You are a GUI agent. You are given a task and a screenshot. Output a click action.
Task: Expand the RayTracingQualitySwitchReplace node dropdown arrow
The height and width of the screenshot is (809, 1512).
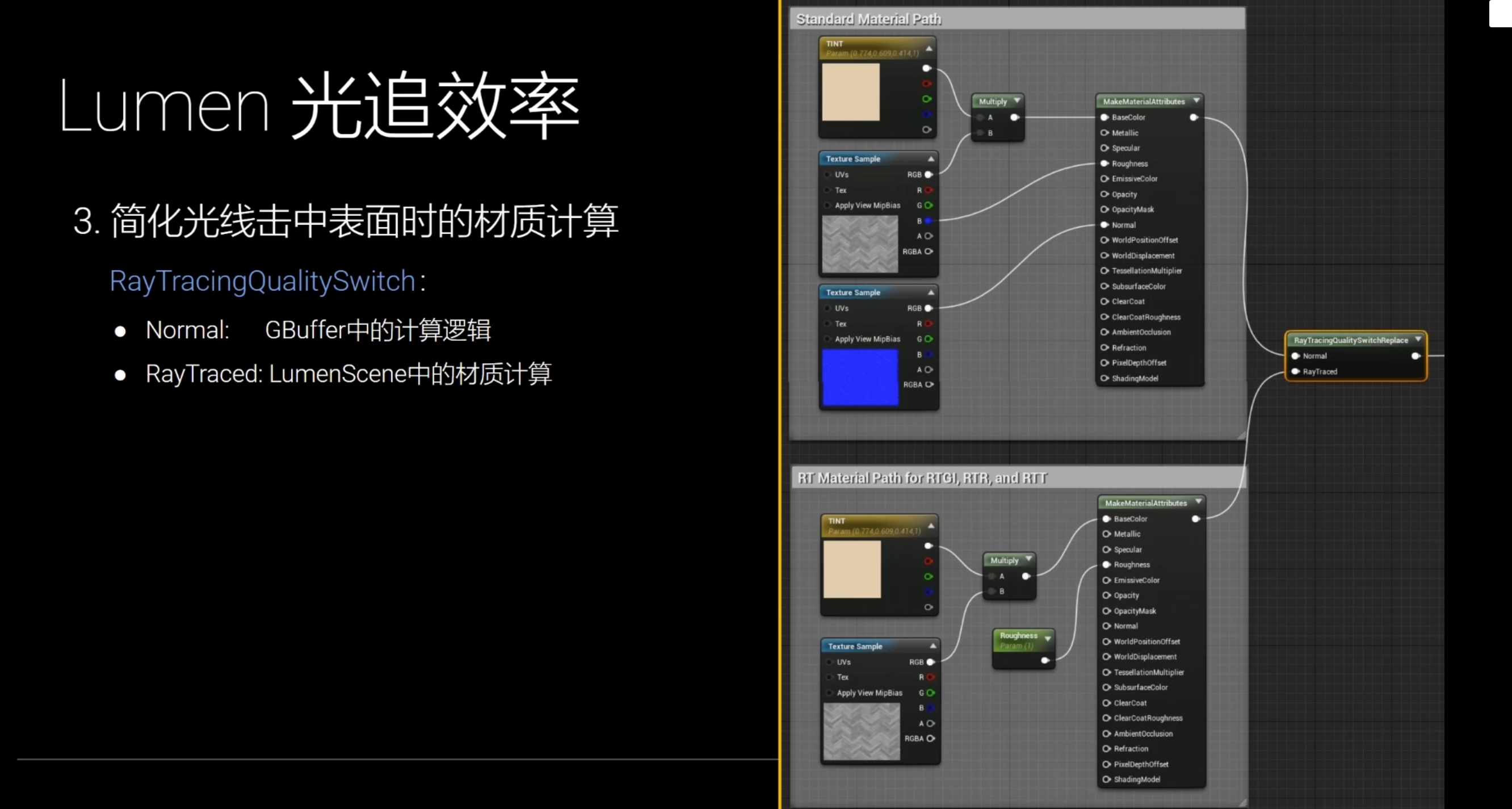coord(1418,339)
